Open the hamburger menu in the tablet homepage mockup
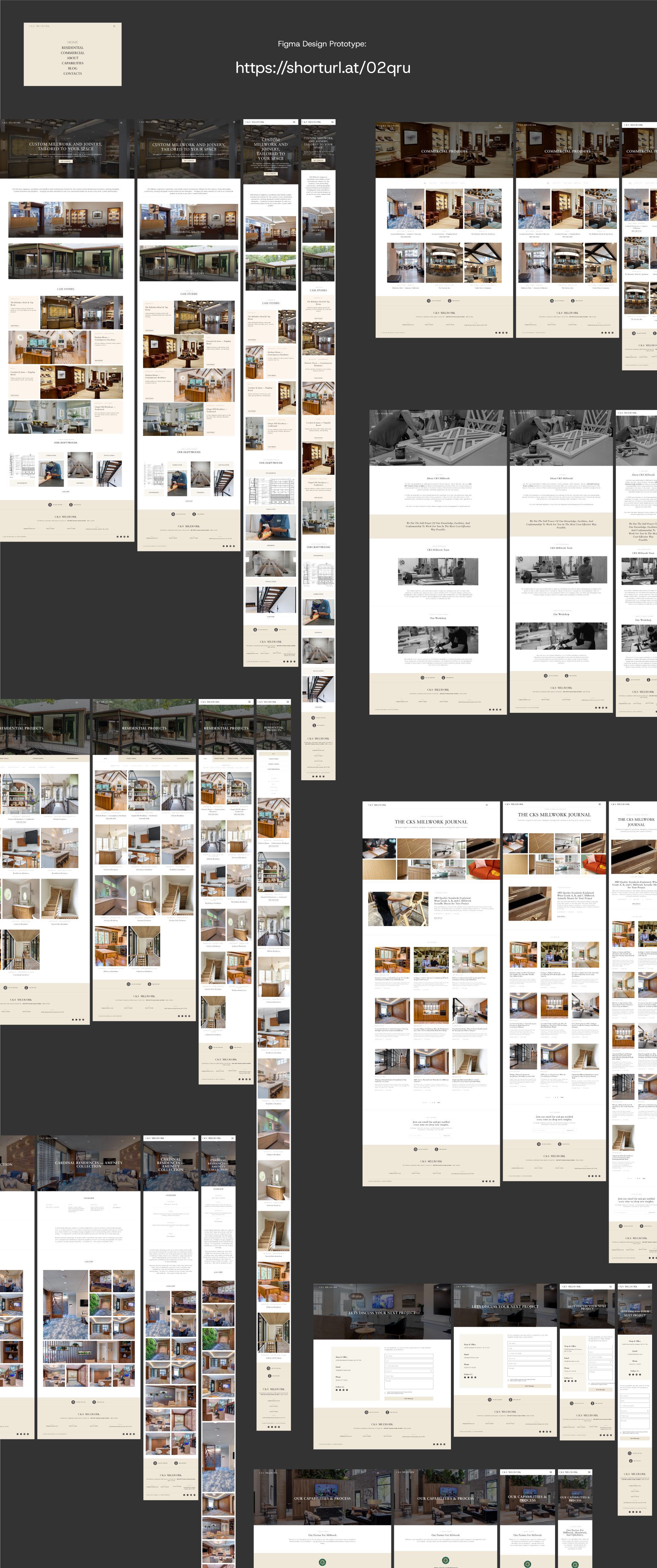 click(294, 122)
